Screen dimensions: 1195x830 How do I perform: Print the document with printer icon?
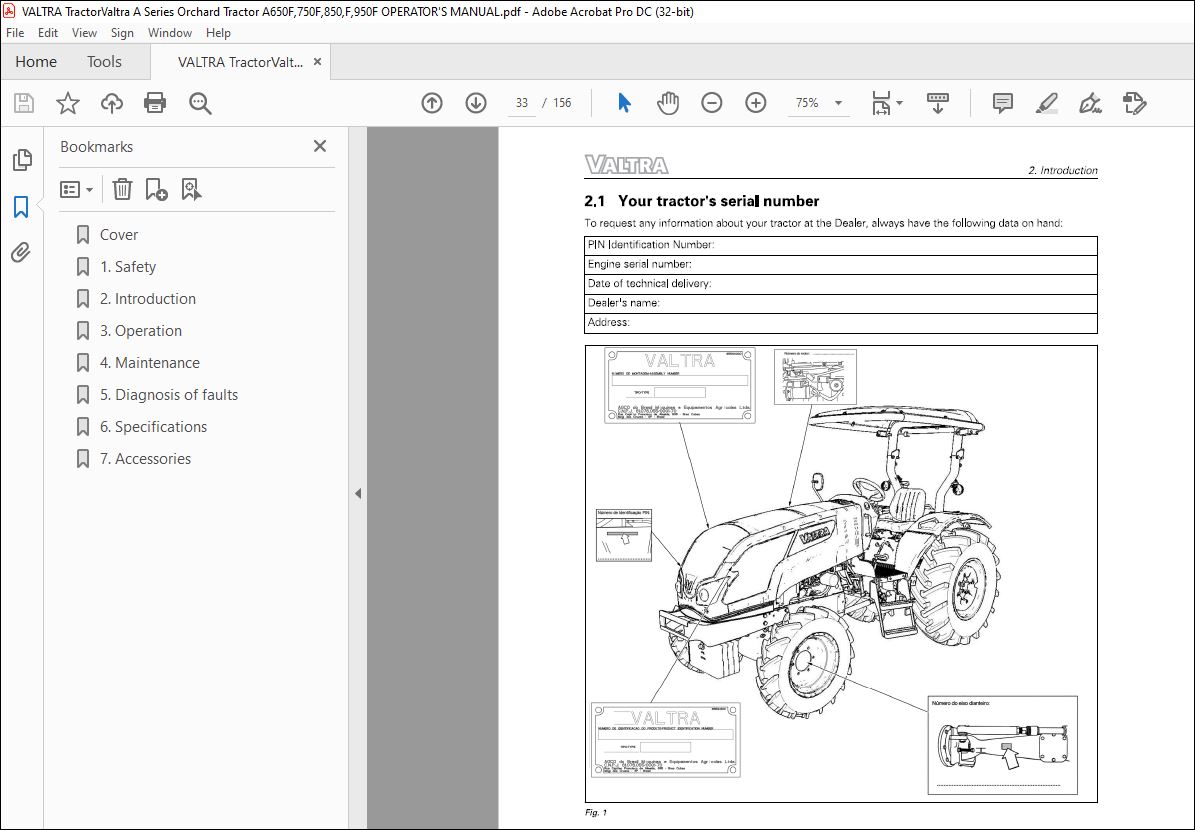pos(155,103)
